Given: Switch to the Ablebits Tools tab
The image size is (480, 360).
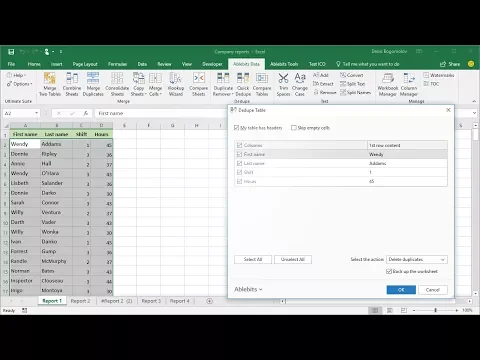Looking at the screenshot, I should click(284, 64).
